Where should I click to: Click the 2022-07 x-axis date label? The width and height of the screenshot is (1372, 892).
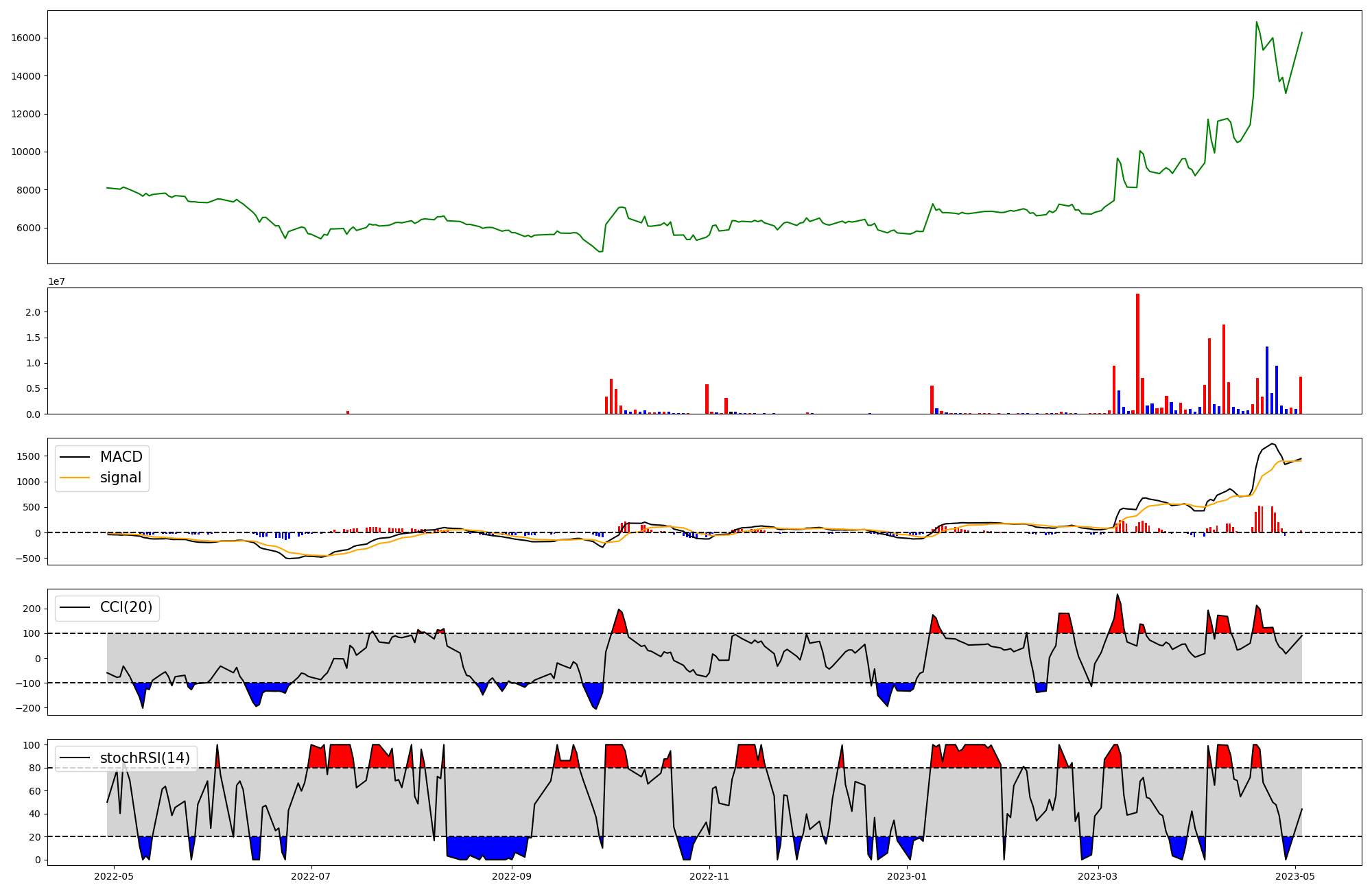tap(311, 876)
